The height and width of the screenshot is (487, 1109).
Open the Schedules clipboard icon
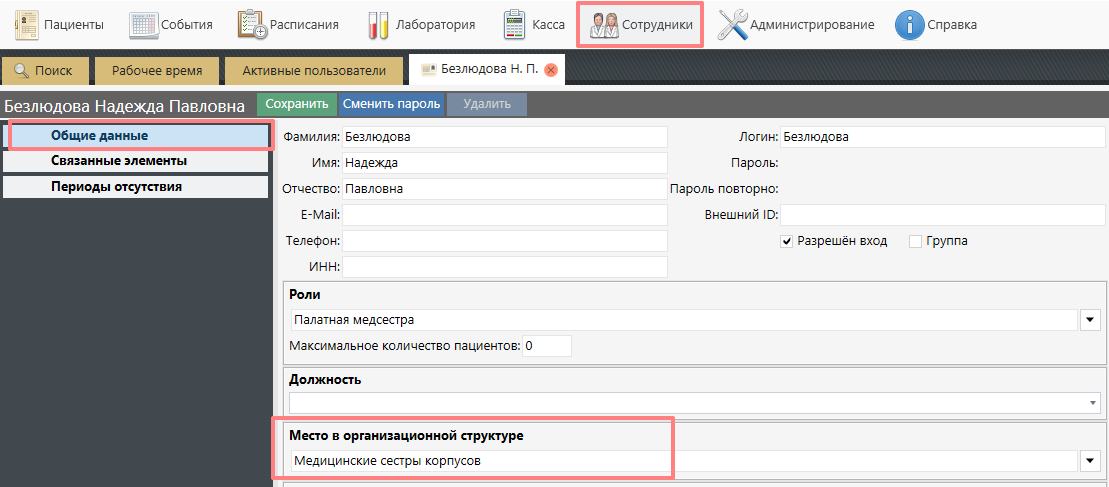point(252,25)
